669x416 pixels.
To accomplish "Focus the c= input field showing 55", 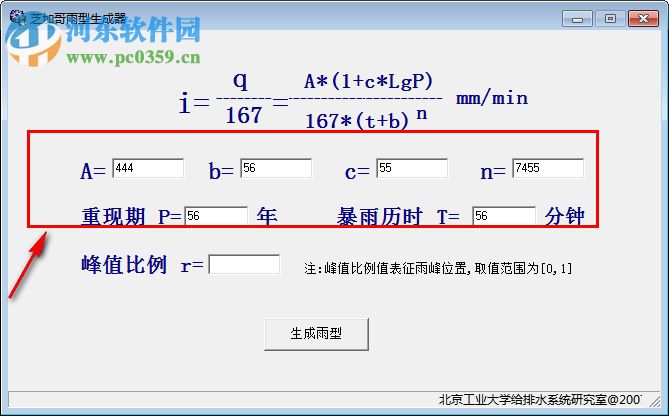I will pos(412,168).
